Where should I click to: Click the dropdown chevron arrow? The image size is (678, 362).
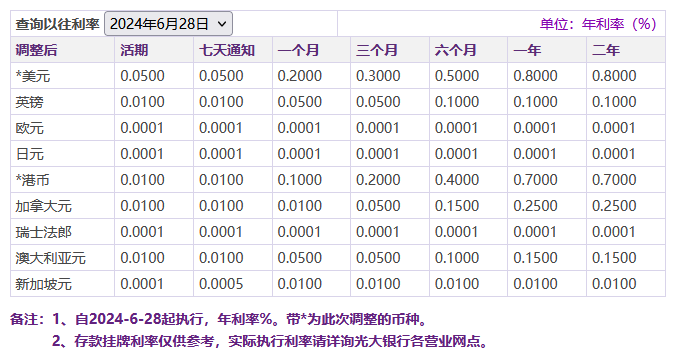pyautogui.click(x=222, y=24)
